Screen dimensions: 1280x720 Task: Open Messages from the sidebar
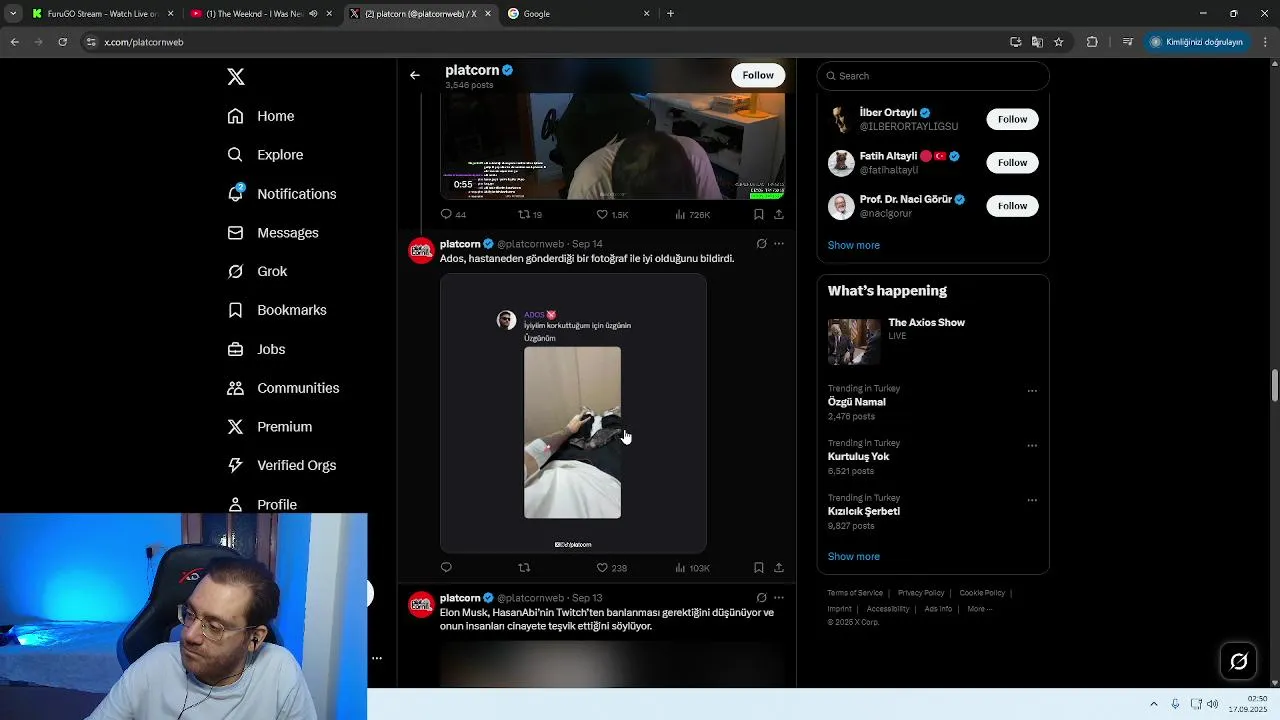point(273,233)
